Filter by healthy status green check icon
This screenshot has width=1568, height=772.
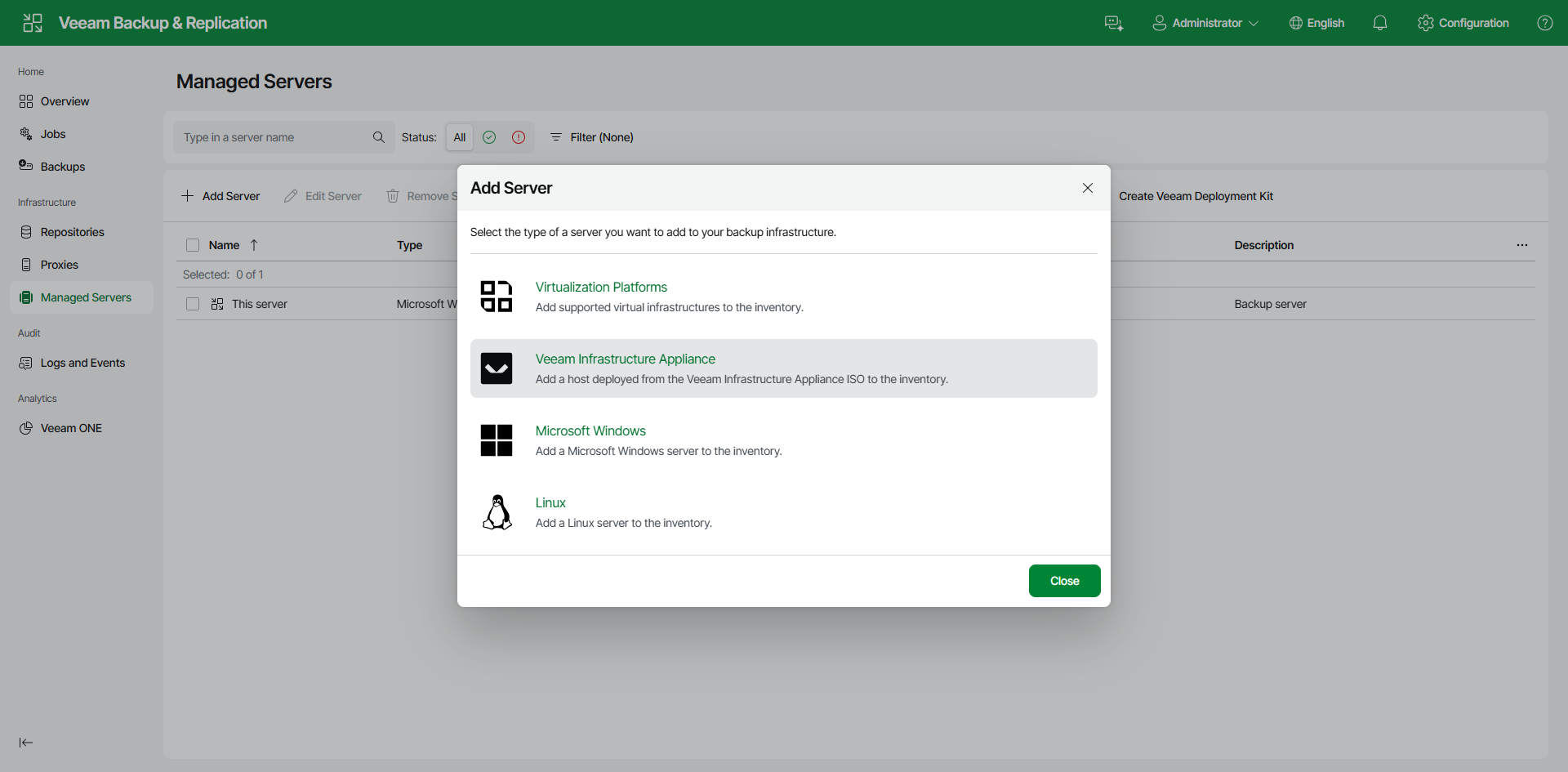pos(489,137)
